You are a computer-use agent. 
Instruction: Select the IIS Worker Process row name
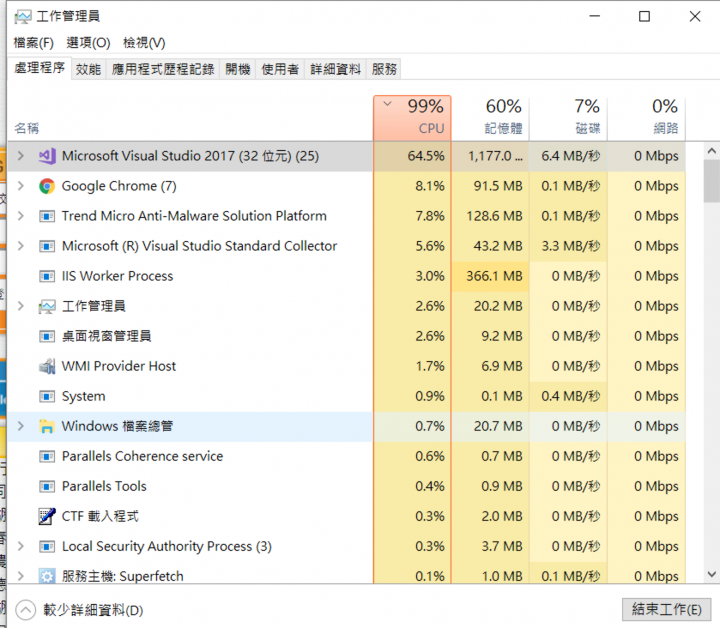coord(117,276)
